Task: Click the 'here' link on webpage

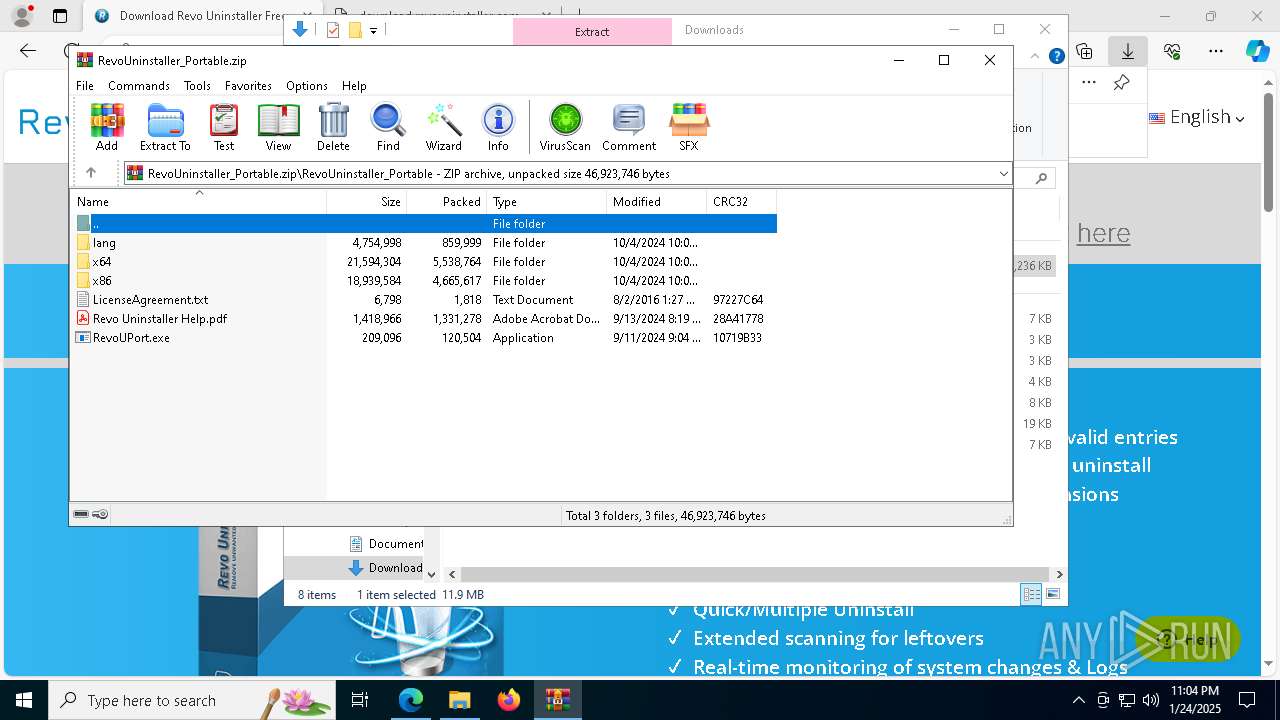Action: pos(1104,233)
